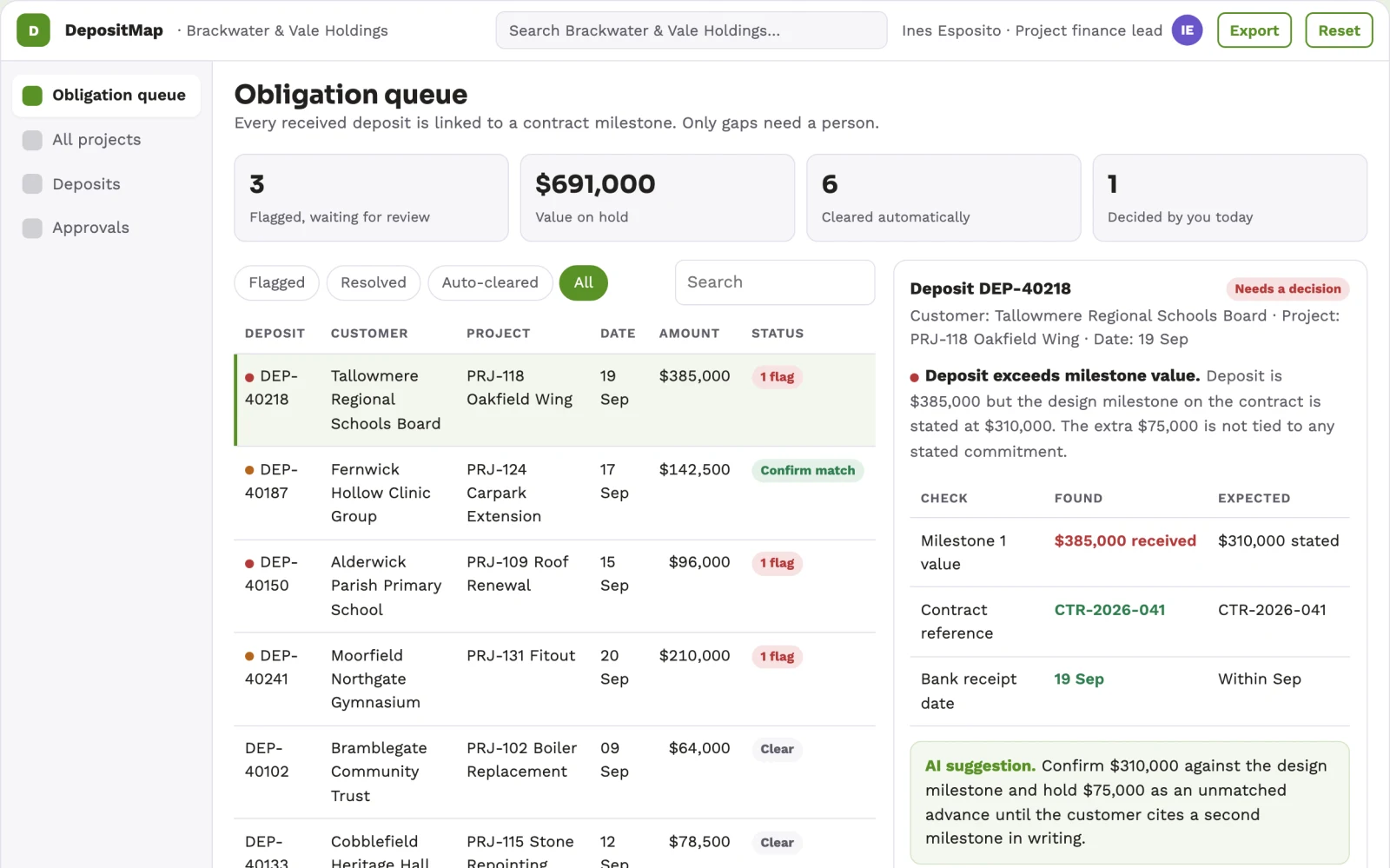Click the Cleared automatically card
This screenshot has width=1390, height=868.
[943, 198]
